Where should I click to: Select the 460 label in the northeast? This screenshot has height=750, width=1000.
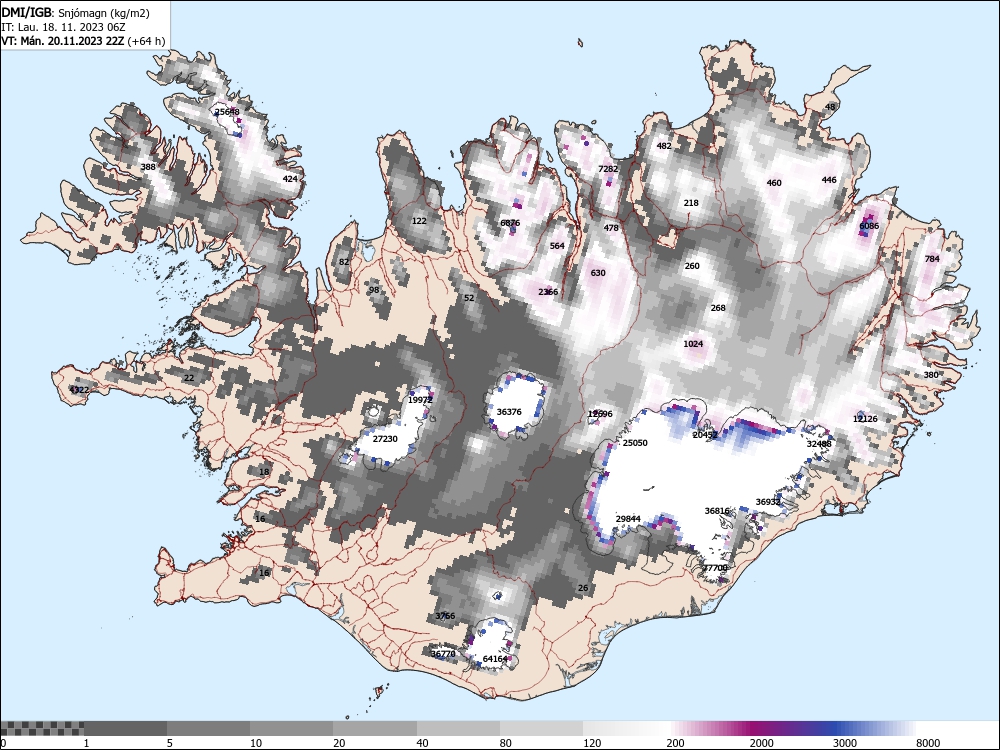point(774,183)
